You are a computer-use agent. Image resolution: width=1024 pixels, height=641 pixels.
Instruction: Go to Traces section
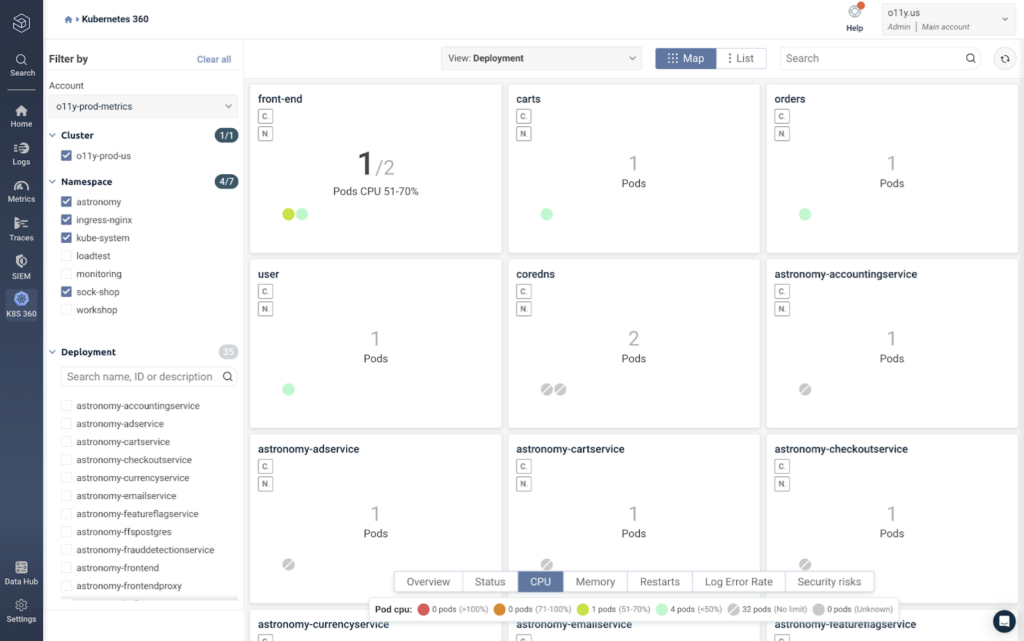pos(21,229)
